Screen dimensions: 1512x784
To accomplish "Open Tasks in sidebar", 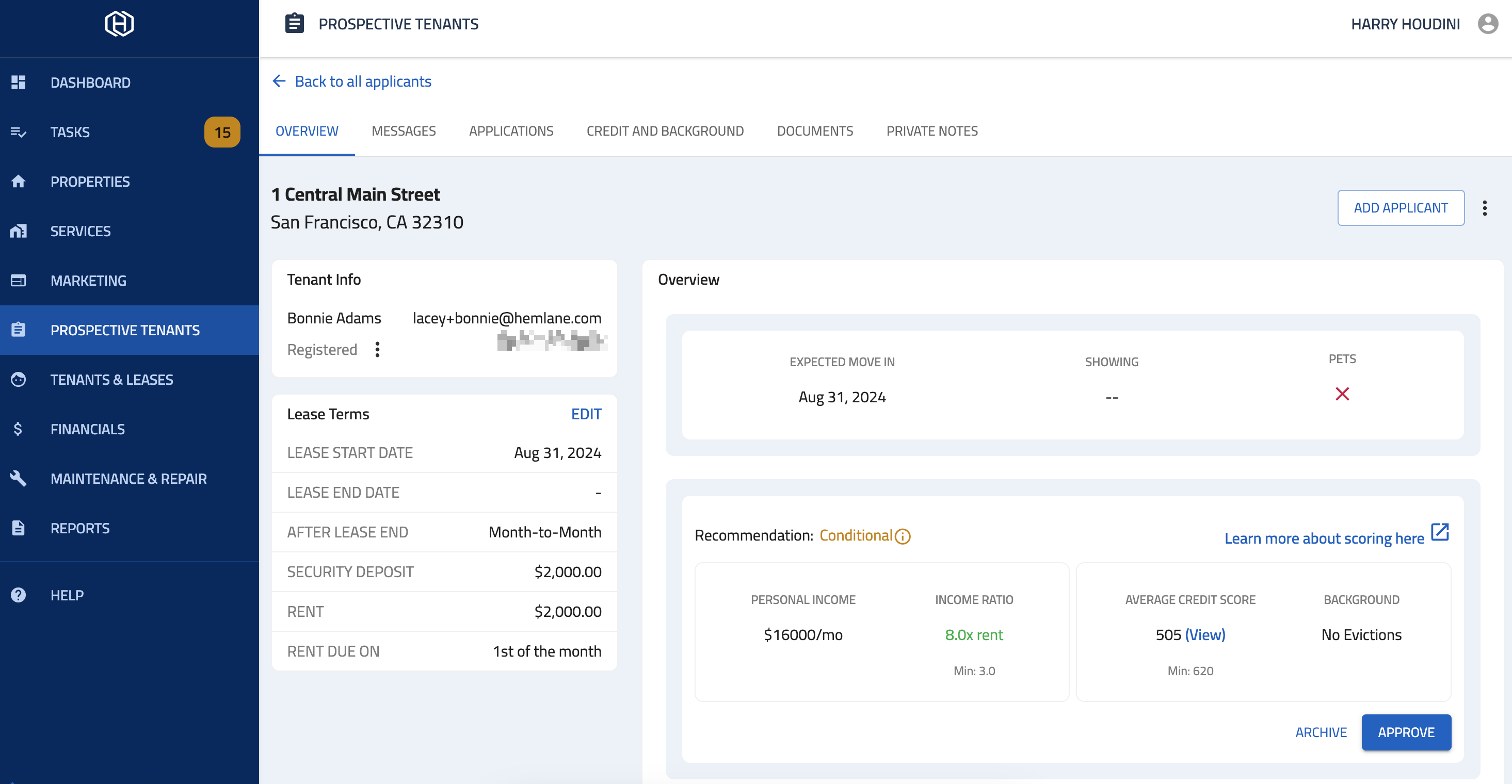I will [x=129, y=132].
